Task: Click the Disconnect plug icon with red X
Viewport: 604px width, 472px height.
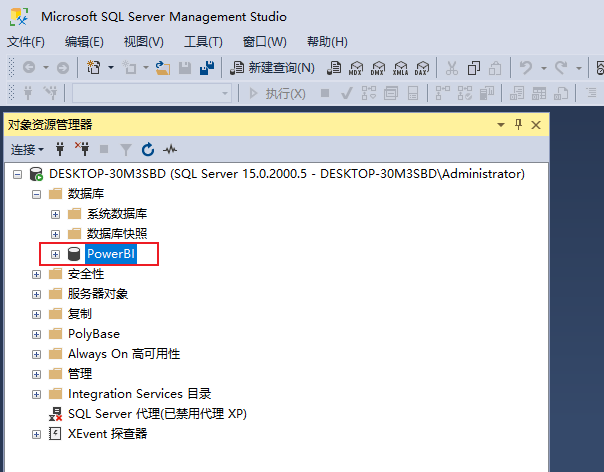Action: (82, 149)
